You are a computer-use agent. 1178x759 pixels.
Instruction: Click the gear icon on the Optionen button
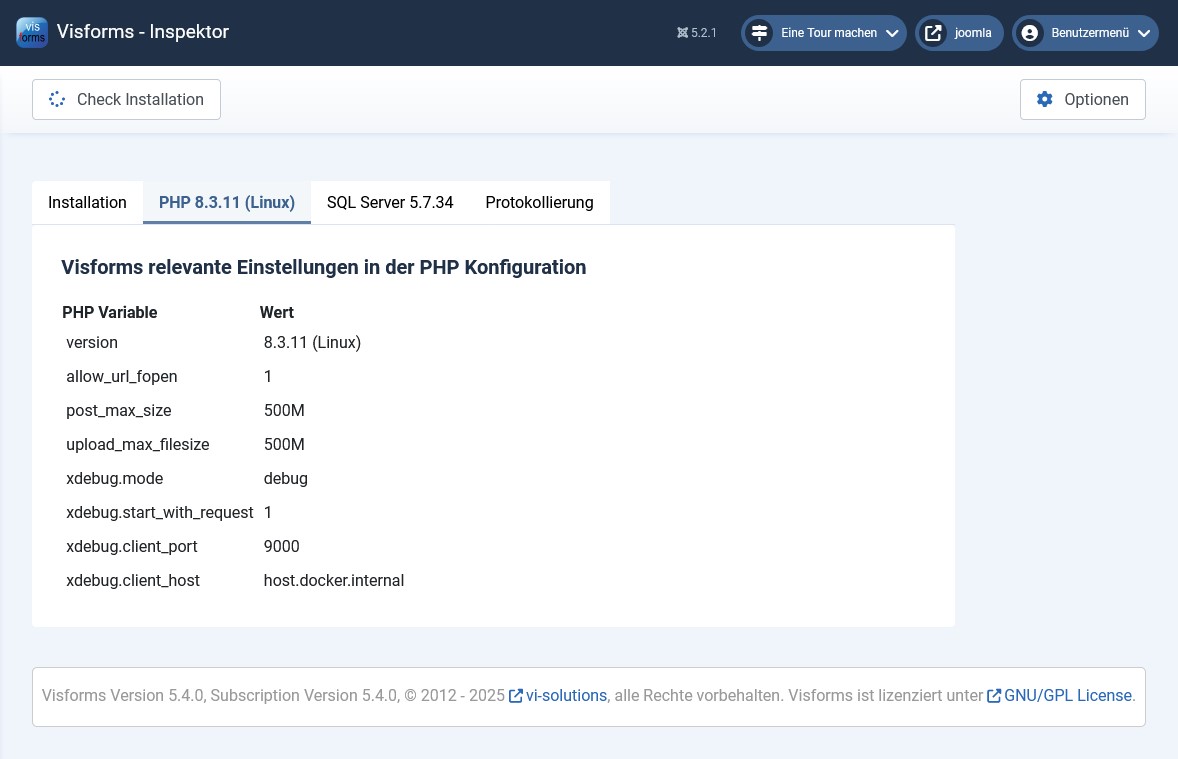click(x=1045, y=99)
